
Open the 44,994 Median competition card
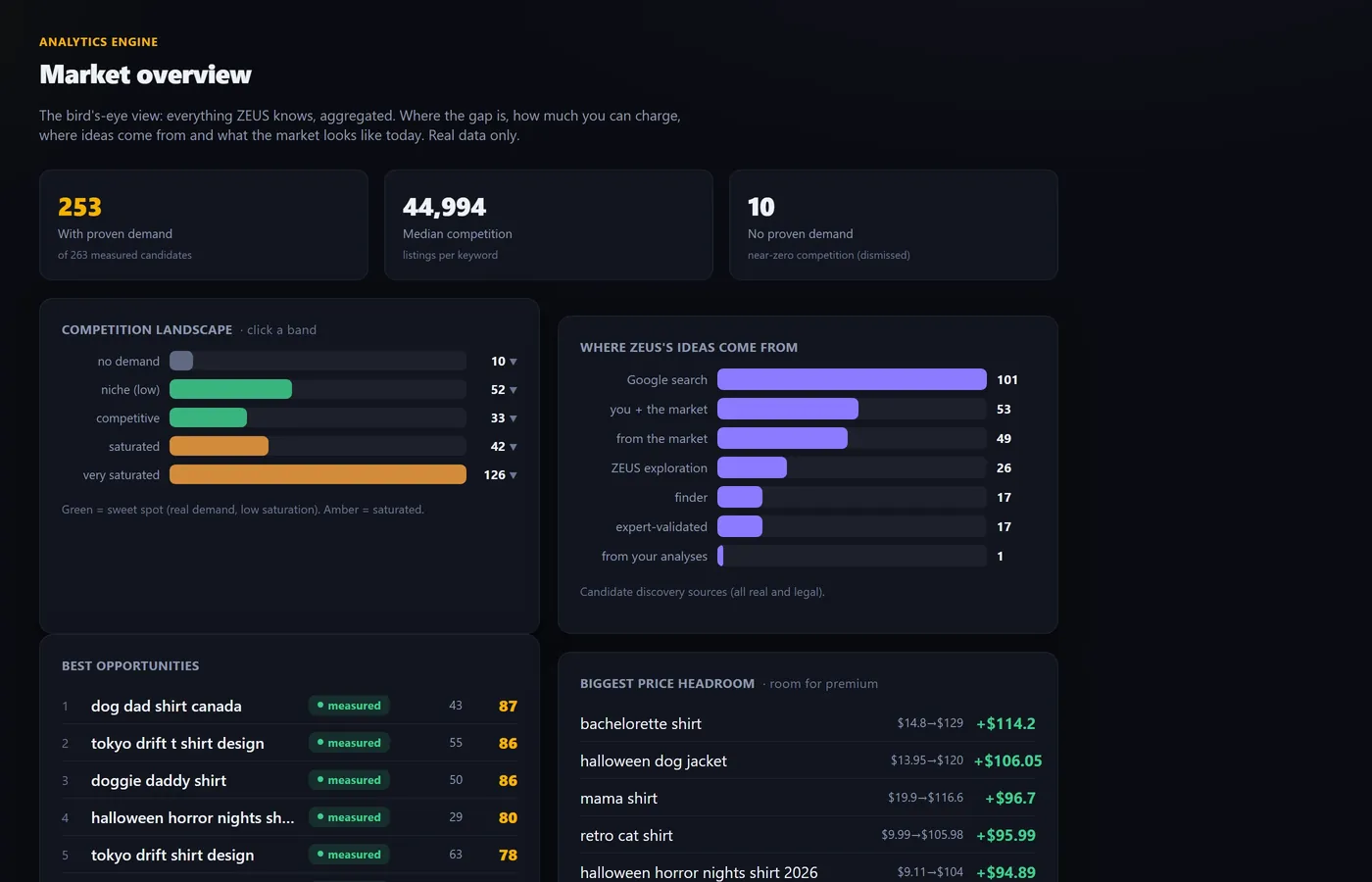[x=549, y=225]
